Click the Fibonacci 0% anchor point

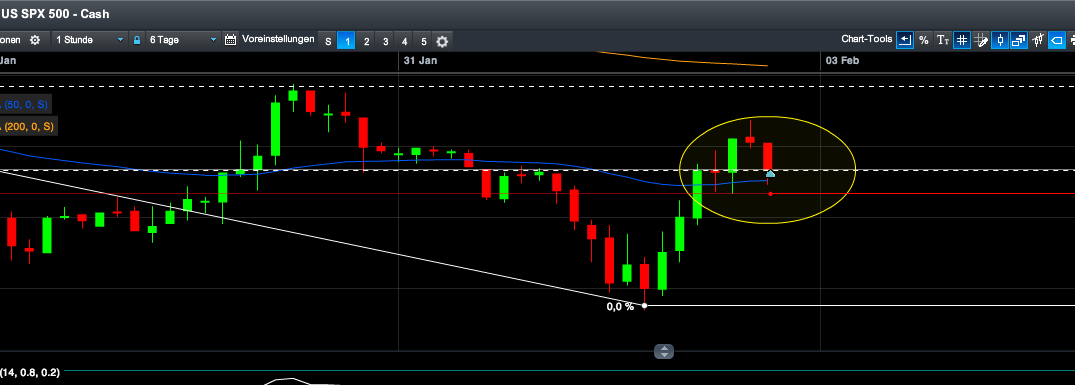point(644,306)
